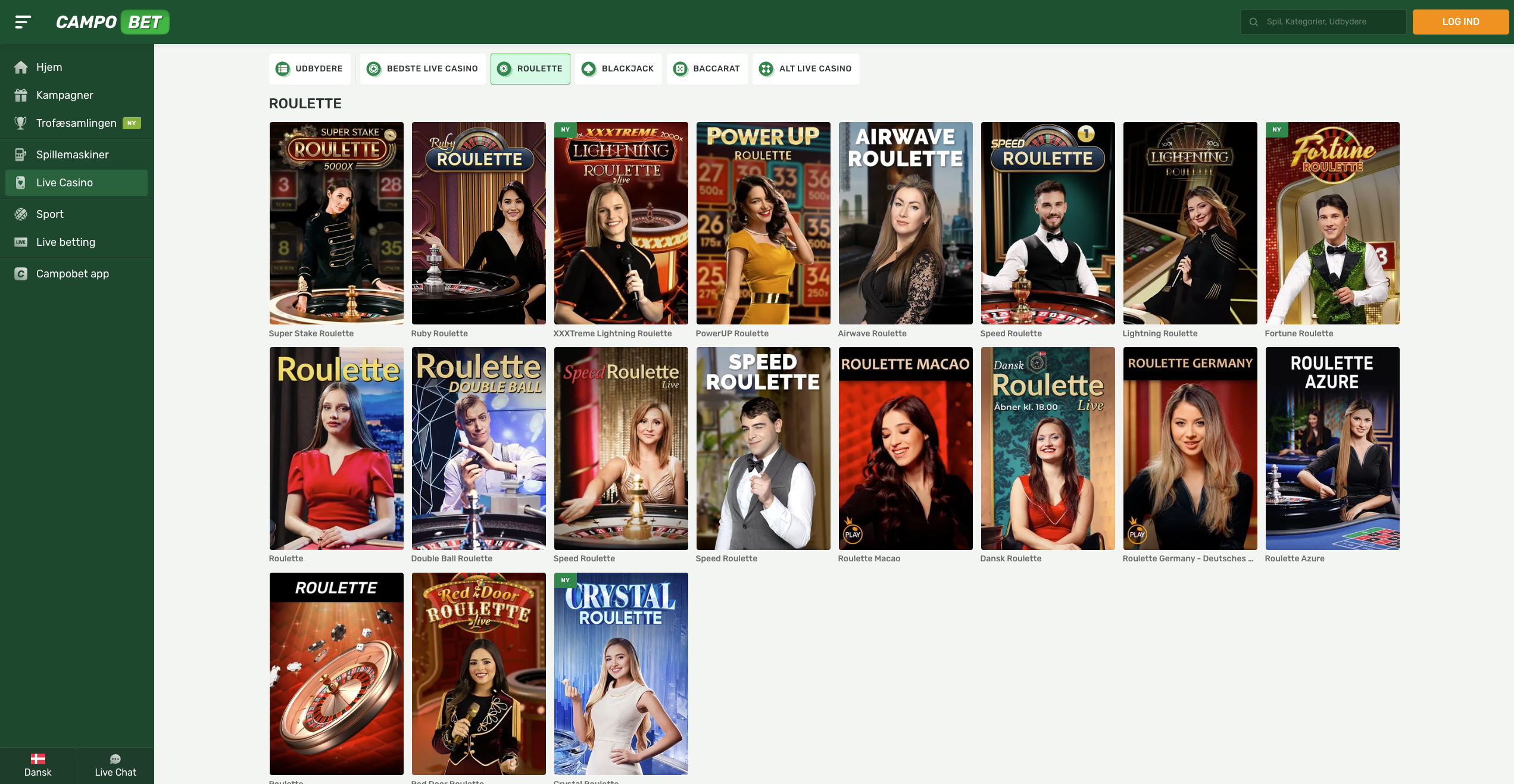
Task: Click the Live betting icon
Action: (x=21, y=242)
